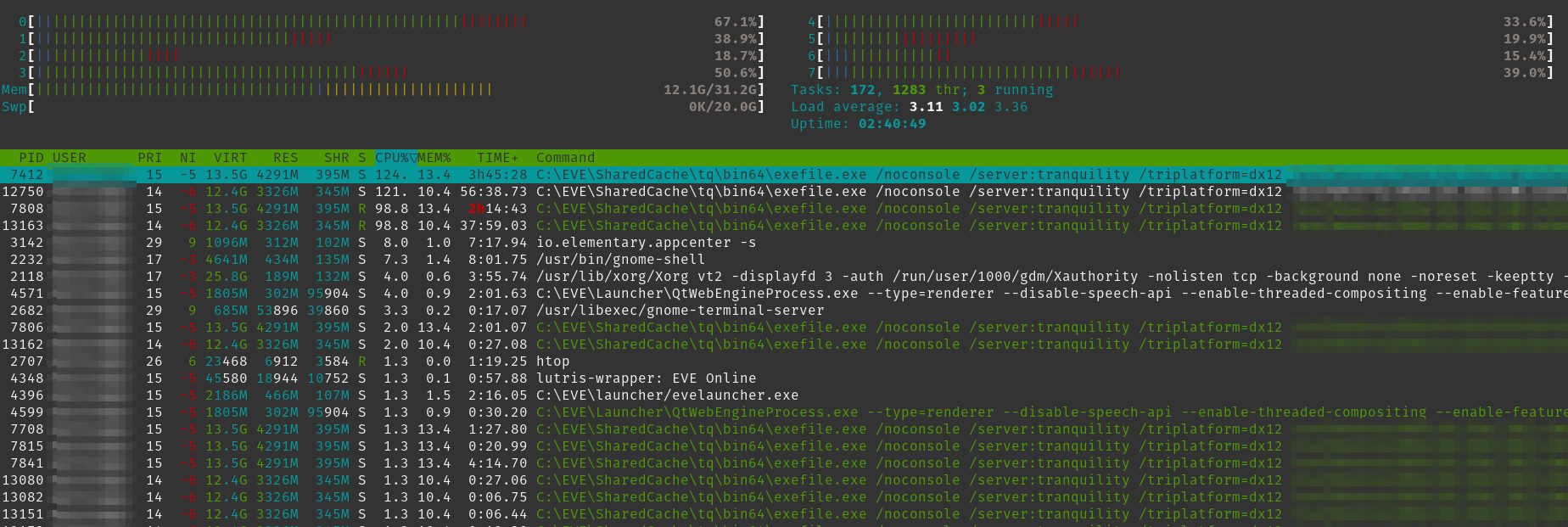Select gnome-terminal-server process PID 2682
Screen dimensions: 1568x527
[784, 311]
